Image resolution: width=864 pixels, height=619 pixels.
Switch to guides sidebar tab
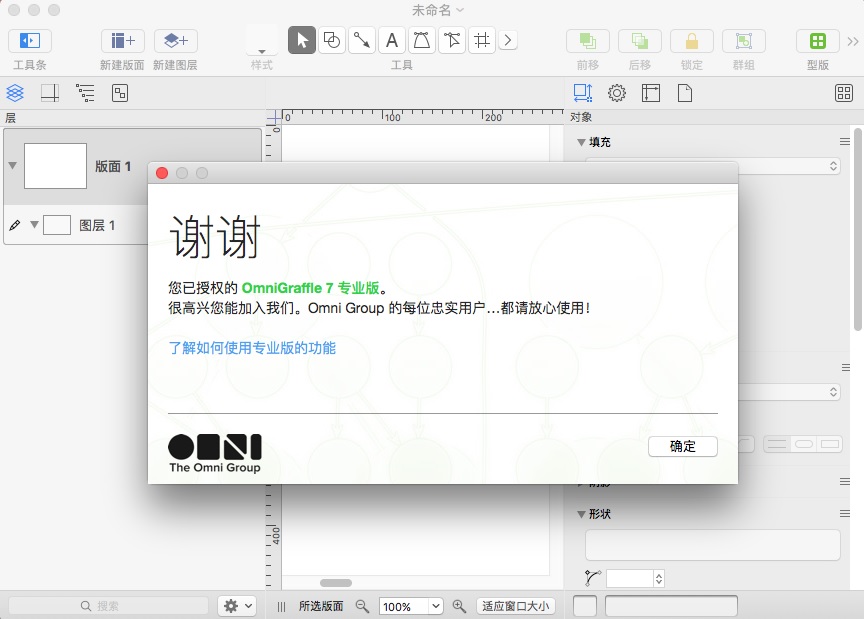click(50, 93)
